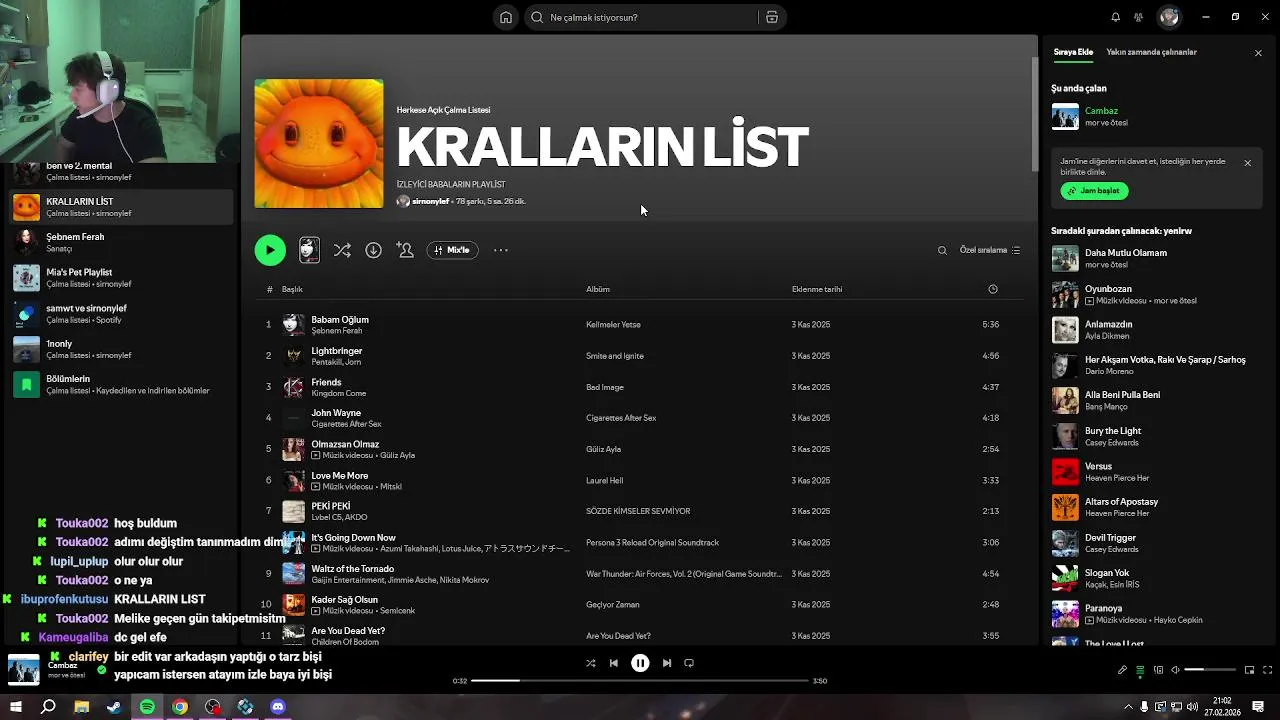Adjust the volume slider
The width and height of the screenshot is (1280, 720).
(1209, 670)
